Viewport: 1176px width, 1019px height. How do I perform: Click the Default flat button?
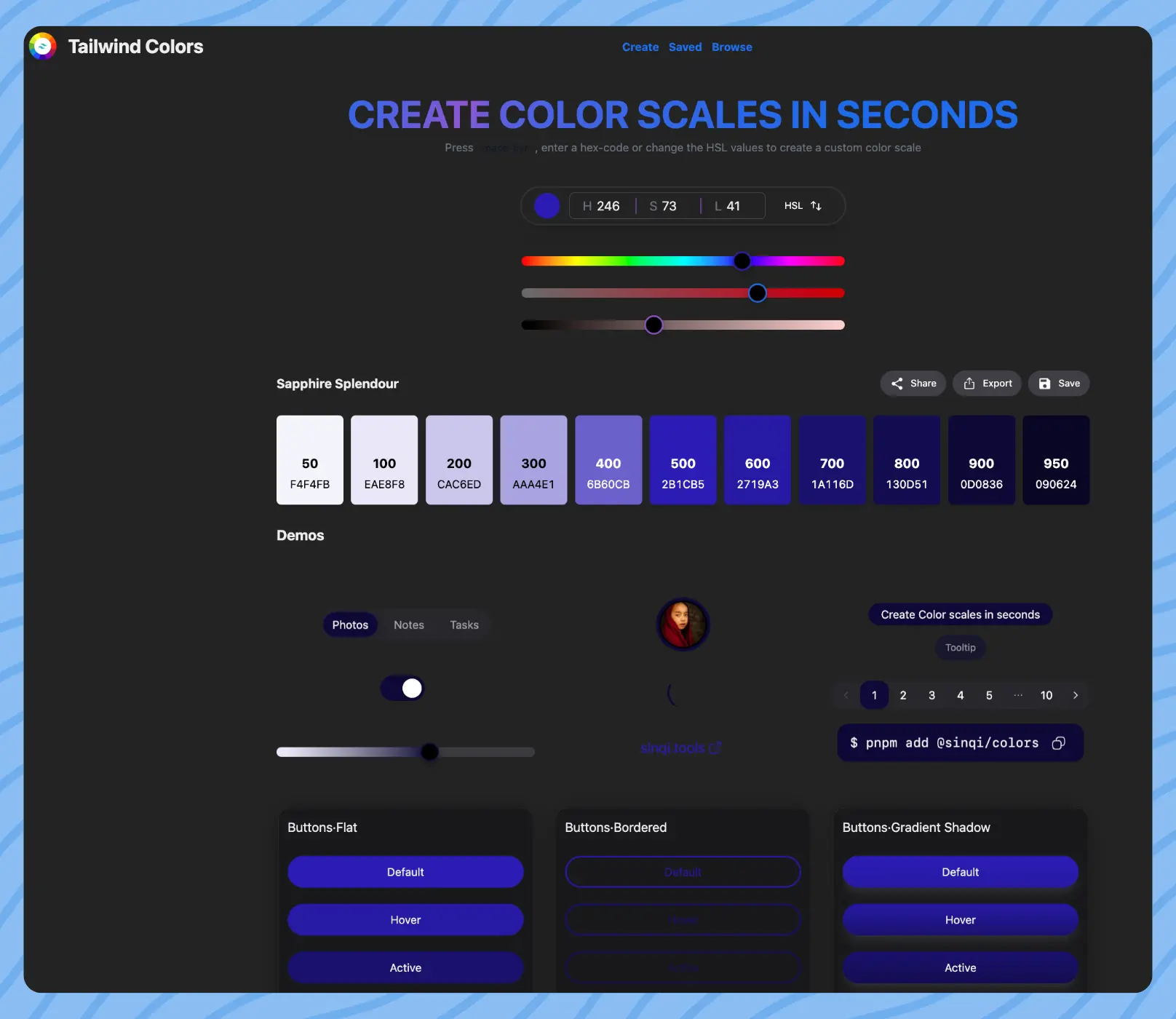coord(405,872)
